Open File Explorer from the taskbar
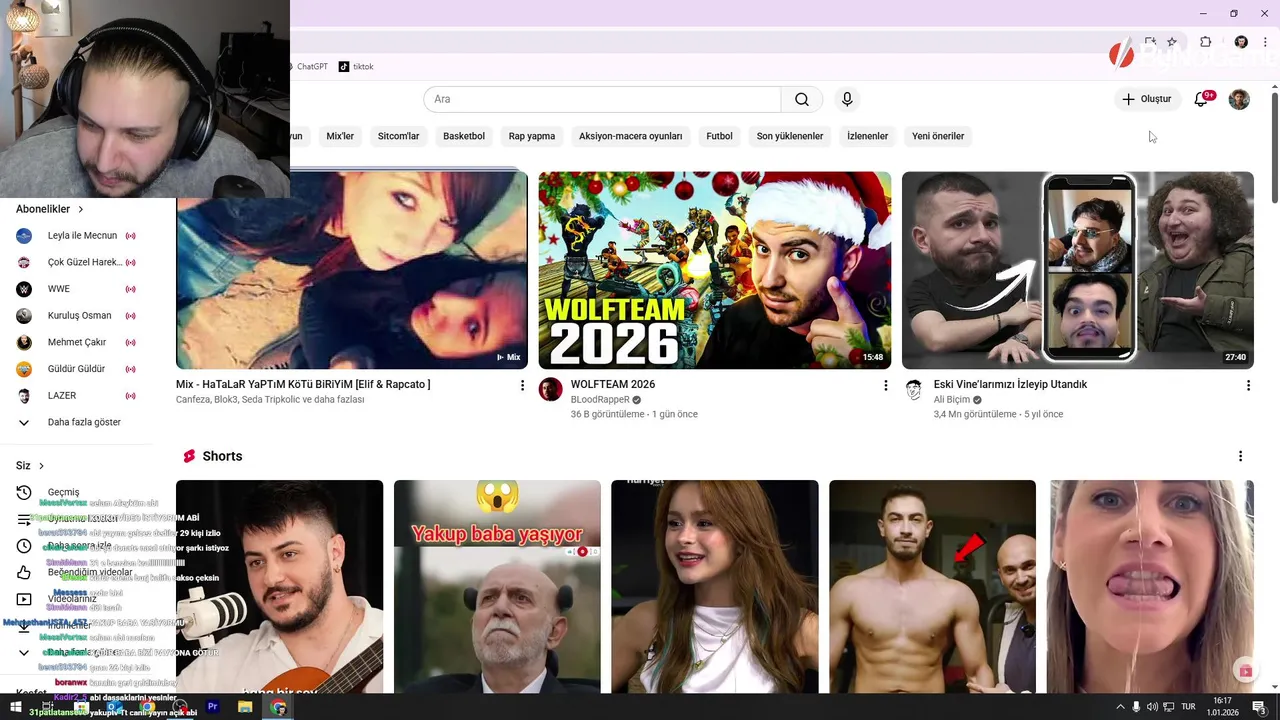 pos(245,707)
